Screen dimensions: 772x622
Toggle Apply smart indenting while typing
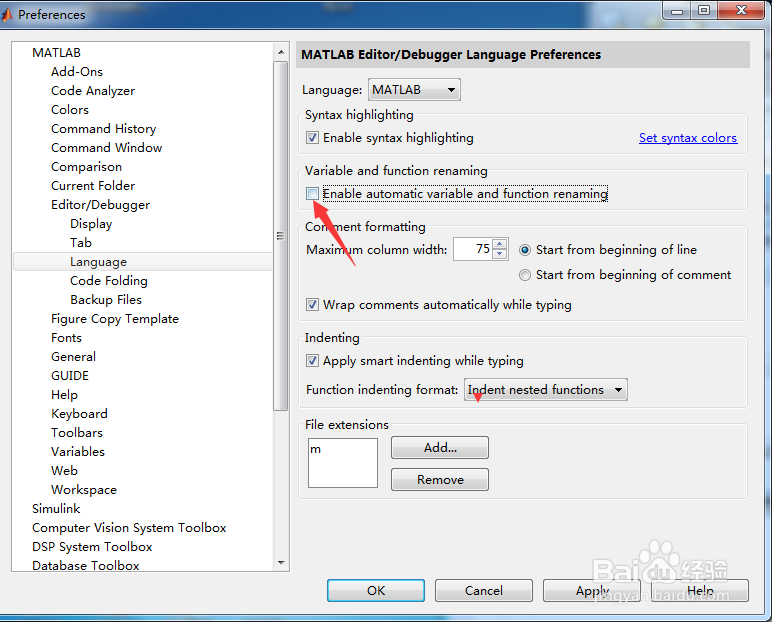(x=312, y=360)
